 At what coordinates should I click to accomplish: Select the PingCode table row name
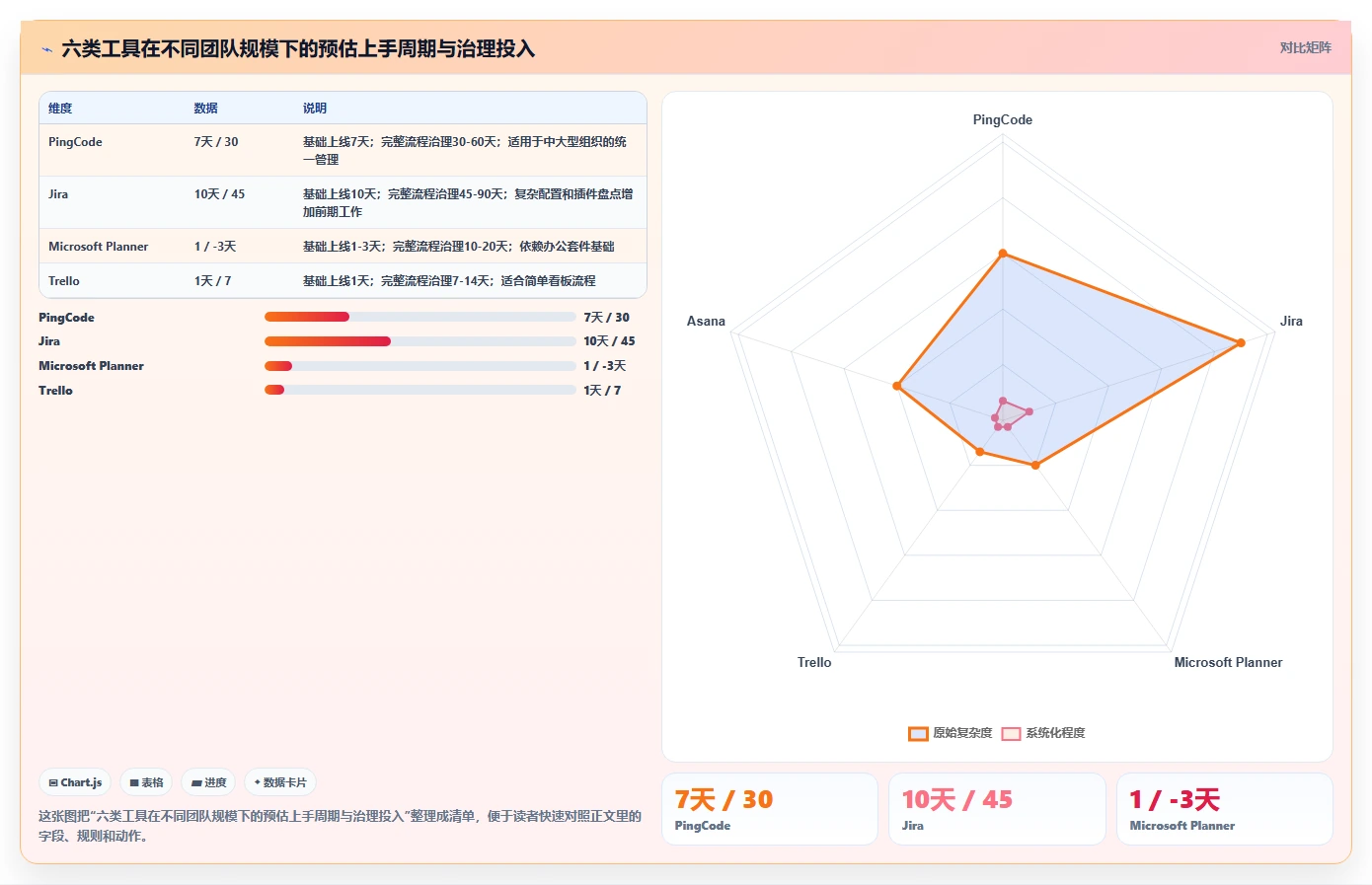point(75,142)
